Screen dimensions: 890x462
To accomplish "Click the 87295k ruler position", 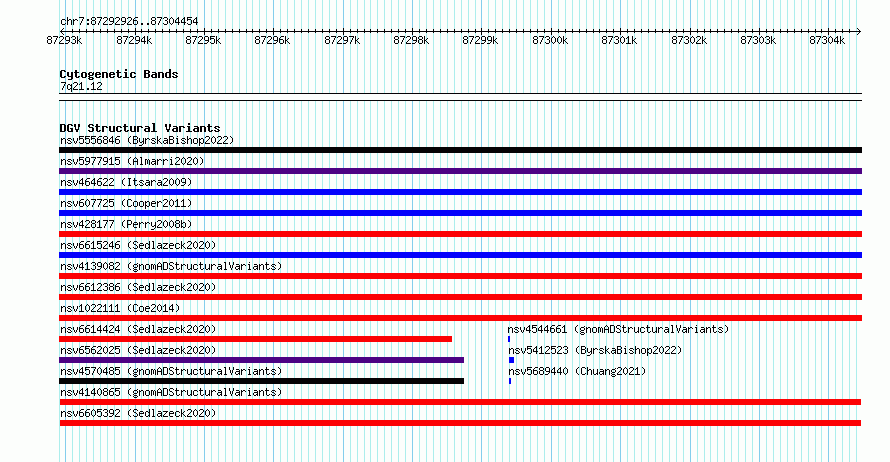I will coord(203,40).
